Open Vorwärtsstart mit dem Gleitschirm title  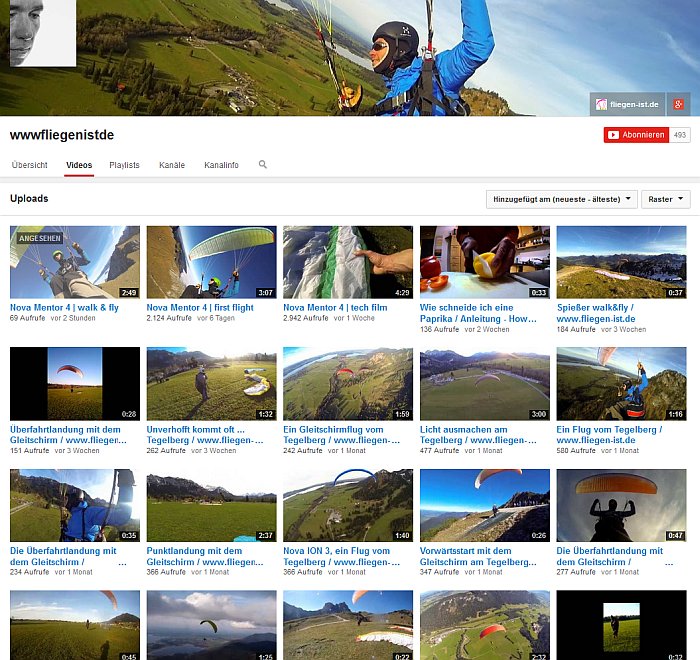coord(478,556)
